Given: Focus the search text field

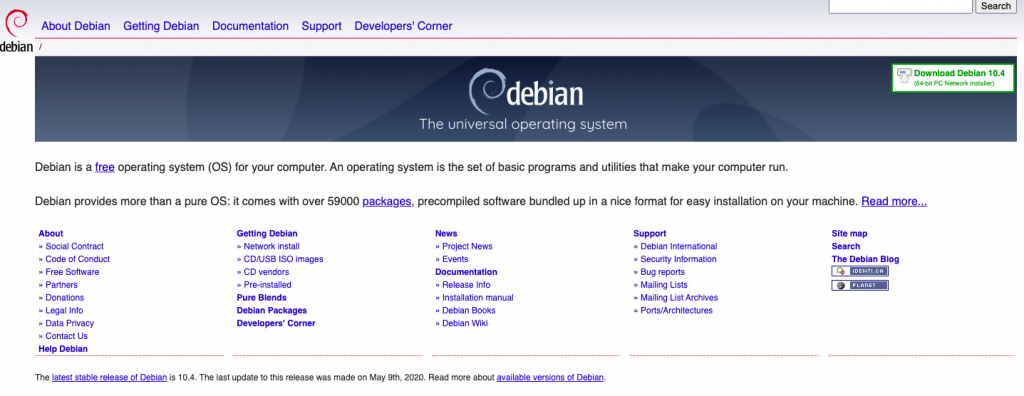Looking at the screenshot, I should pos(901,6).
